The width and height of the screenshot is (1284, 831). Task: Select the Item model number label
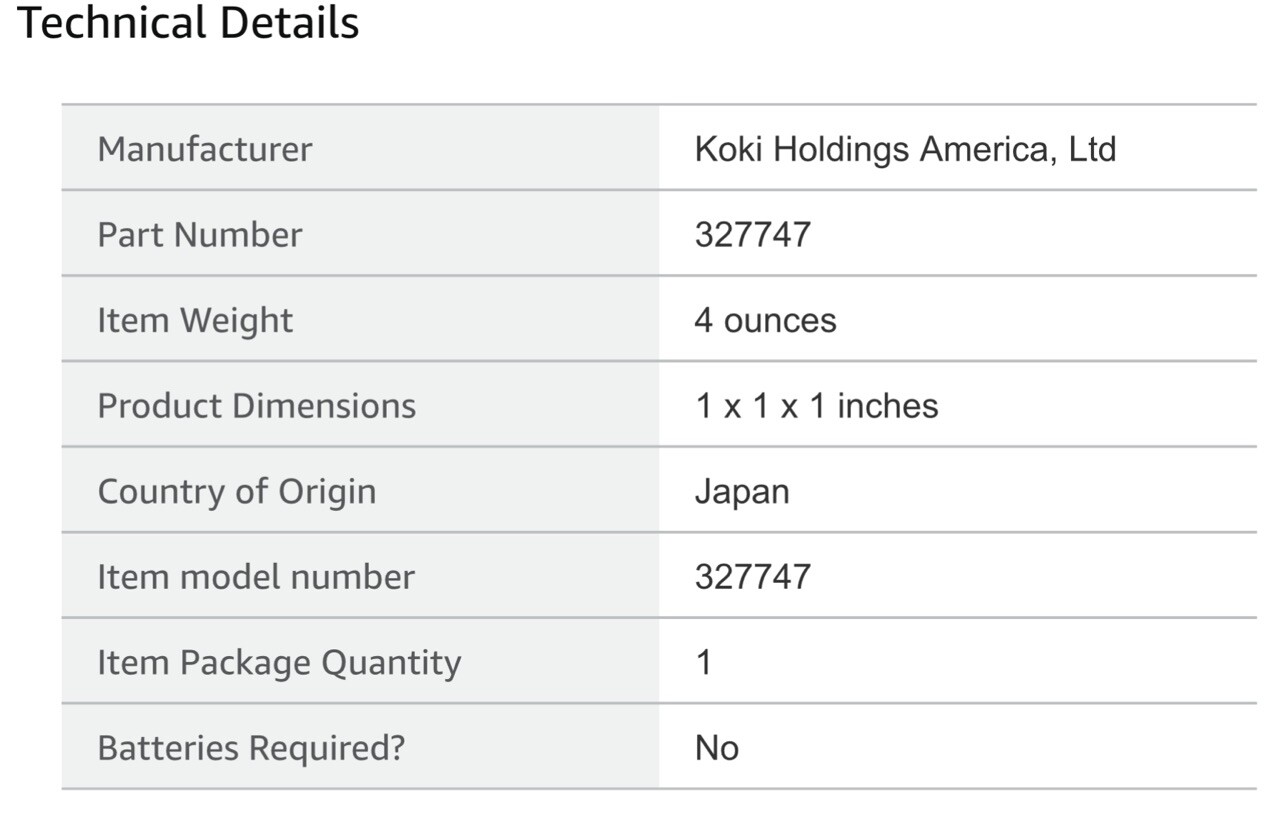pyautogui.click(x=255, y=577)
